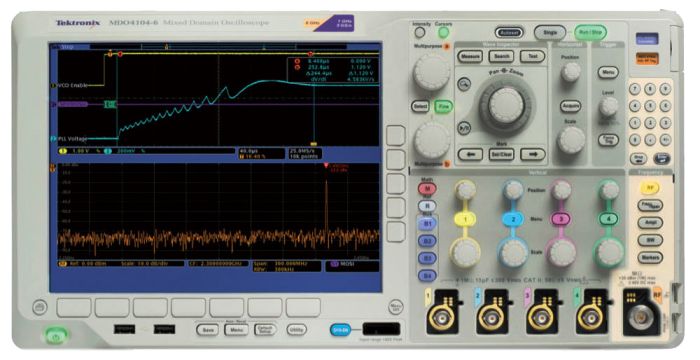Tap the magnifier zoom button
This screenshot has height=360, width=700.
(x=464, y=84)
